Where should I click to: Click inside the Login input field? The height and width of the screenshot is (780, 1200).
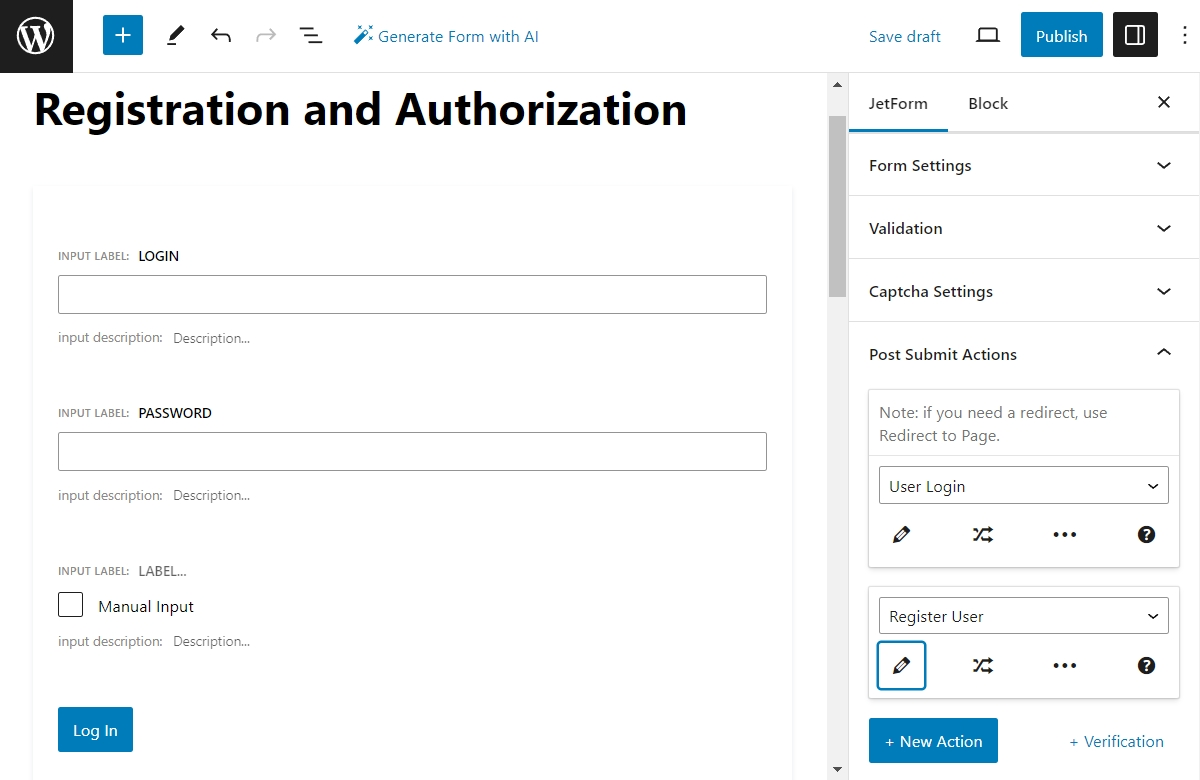(412, 294)
